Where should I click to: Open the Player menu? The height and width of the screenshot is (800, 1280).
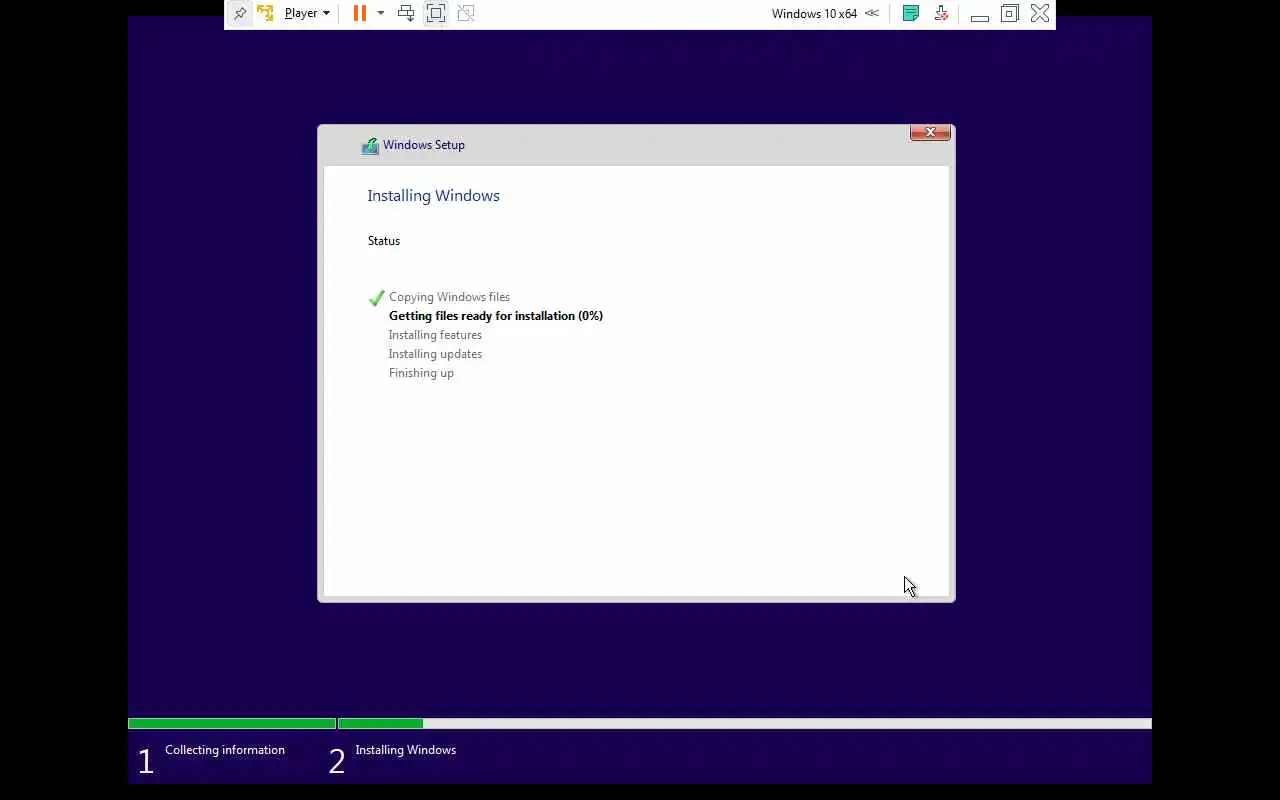pos(306,13)
